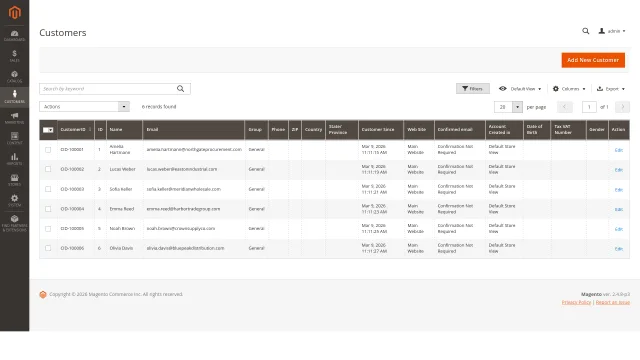Viewport: 640px width, 360px height.
Task: Edit the customer with ID 1
Action: click(x=619, y=150)
